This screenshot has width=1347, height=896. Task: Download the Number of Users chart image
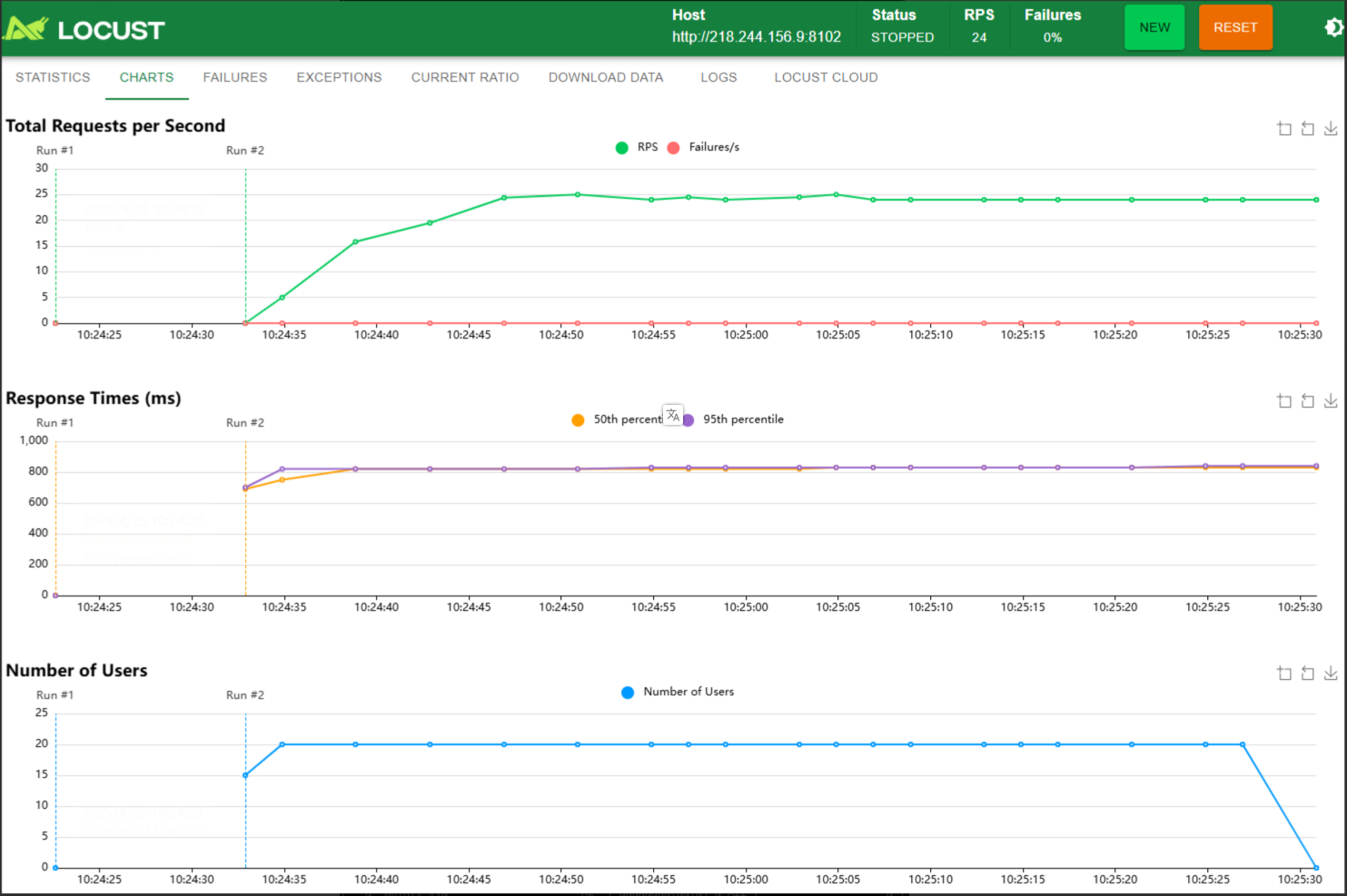pyautogui.click(x=1331, y=674)
